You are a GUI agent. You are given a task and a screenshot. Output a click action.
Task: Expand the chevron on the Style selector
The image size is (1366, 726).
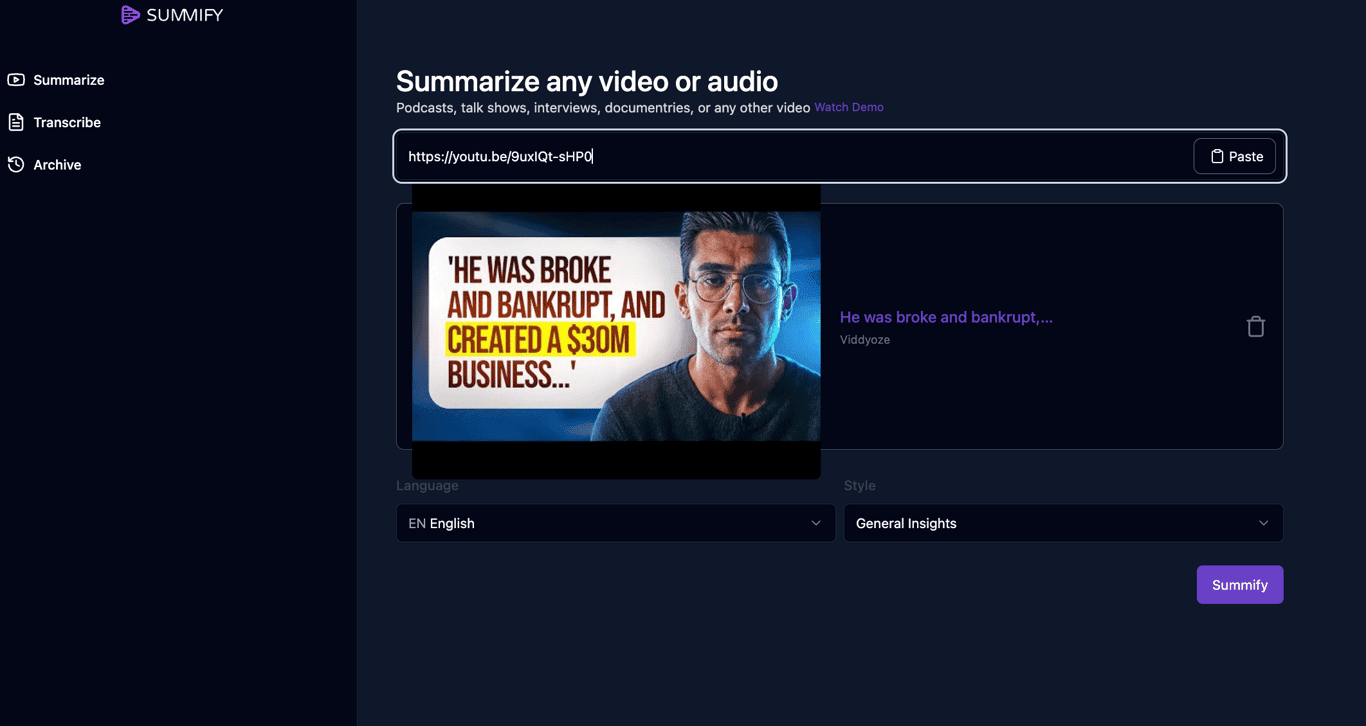(1264, 523)
